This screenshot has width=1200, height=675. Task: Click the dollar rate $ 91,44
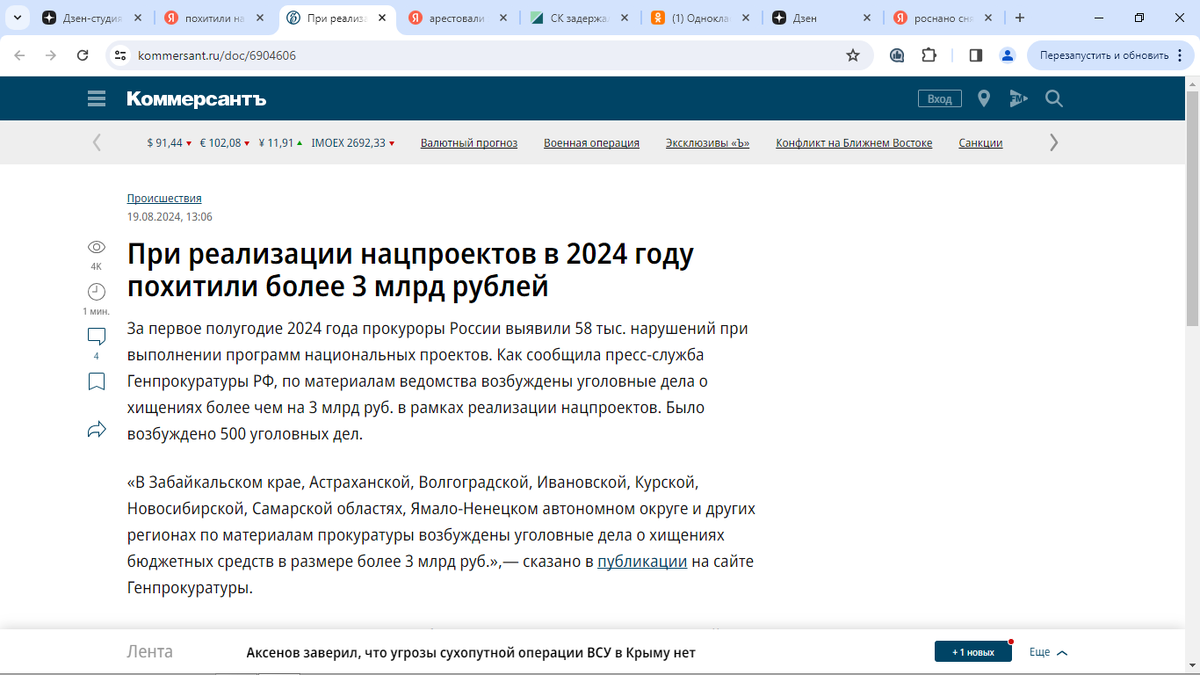pyautogui.click(x=169, y=143)
